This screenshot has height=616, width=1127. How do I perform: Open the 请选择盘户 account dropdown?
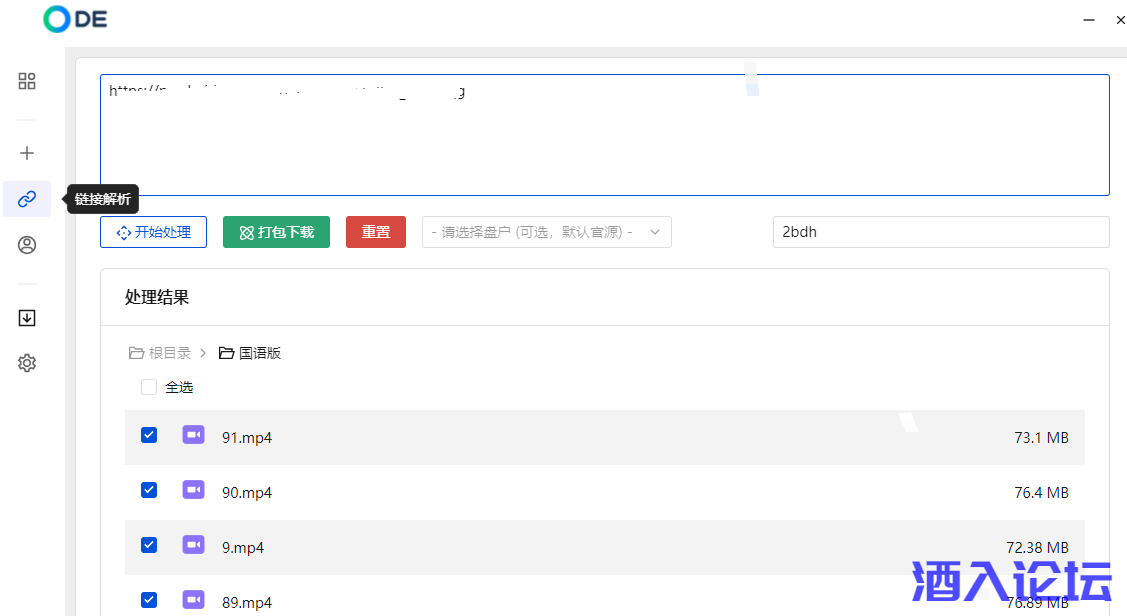(x=546, y=231)
